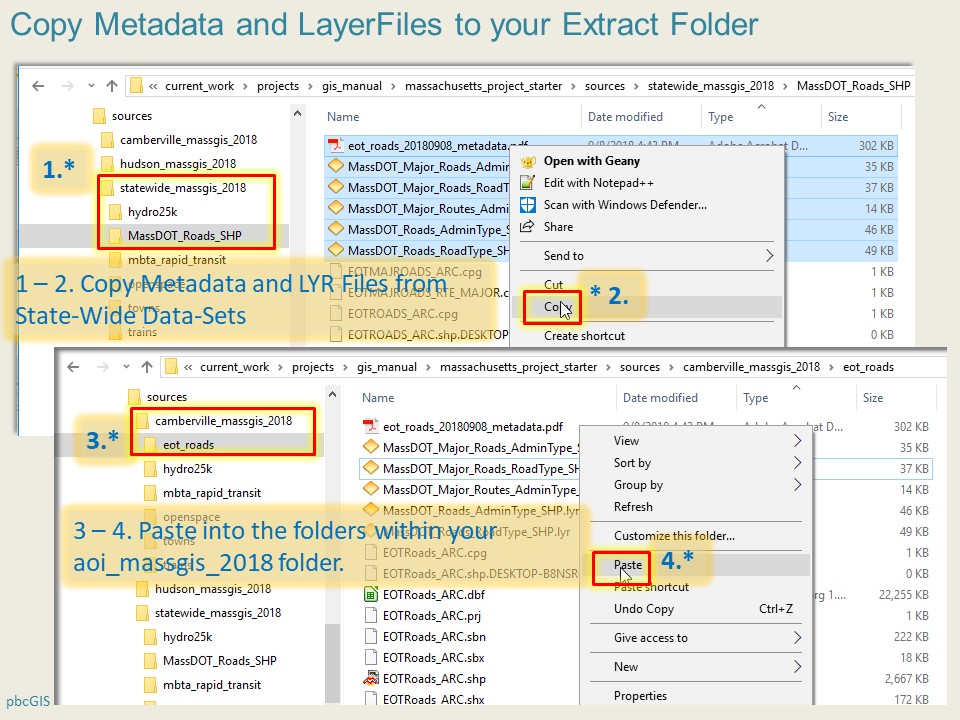Choose Paste from the lower context menu

(628, 566)
